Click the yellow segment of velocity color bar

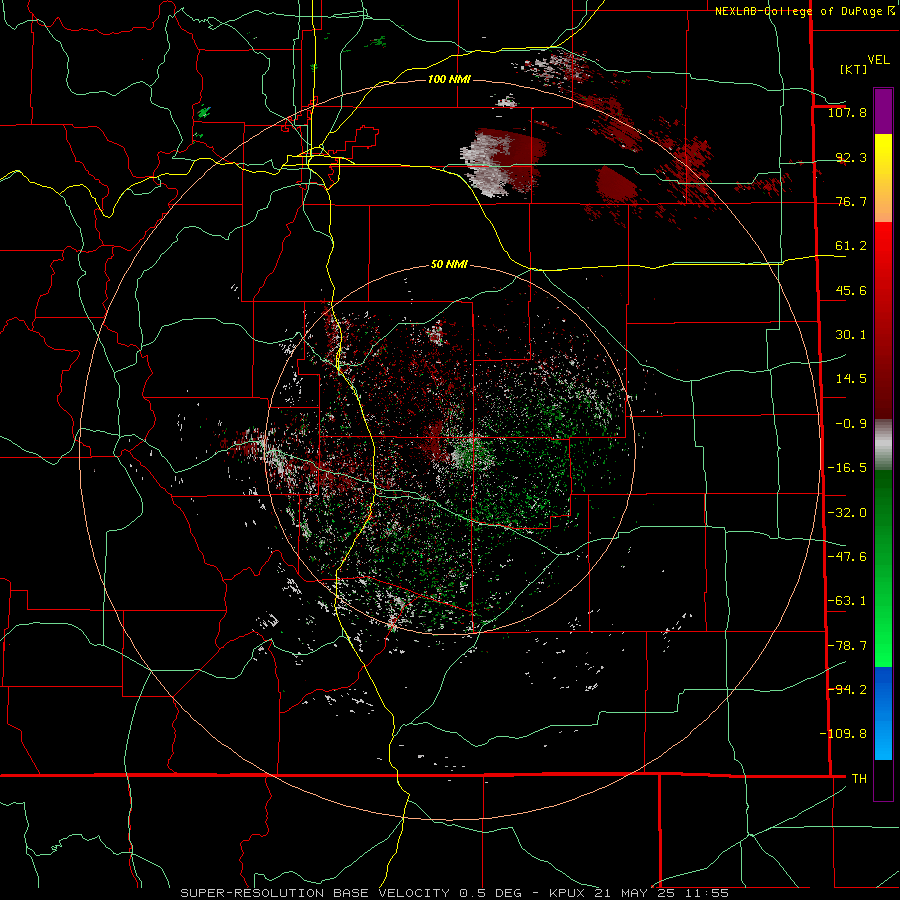pyautogui.click(x=883, y=178)
